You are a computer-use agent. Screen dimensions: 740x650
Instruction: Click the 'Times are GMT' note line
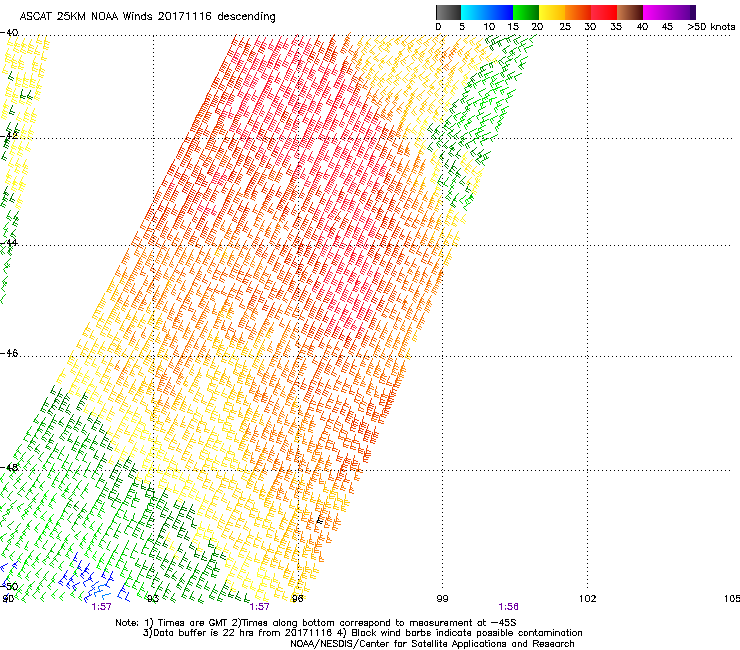316,623
